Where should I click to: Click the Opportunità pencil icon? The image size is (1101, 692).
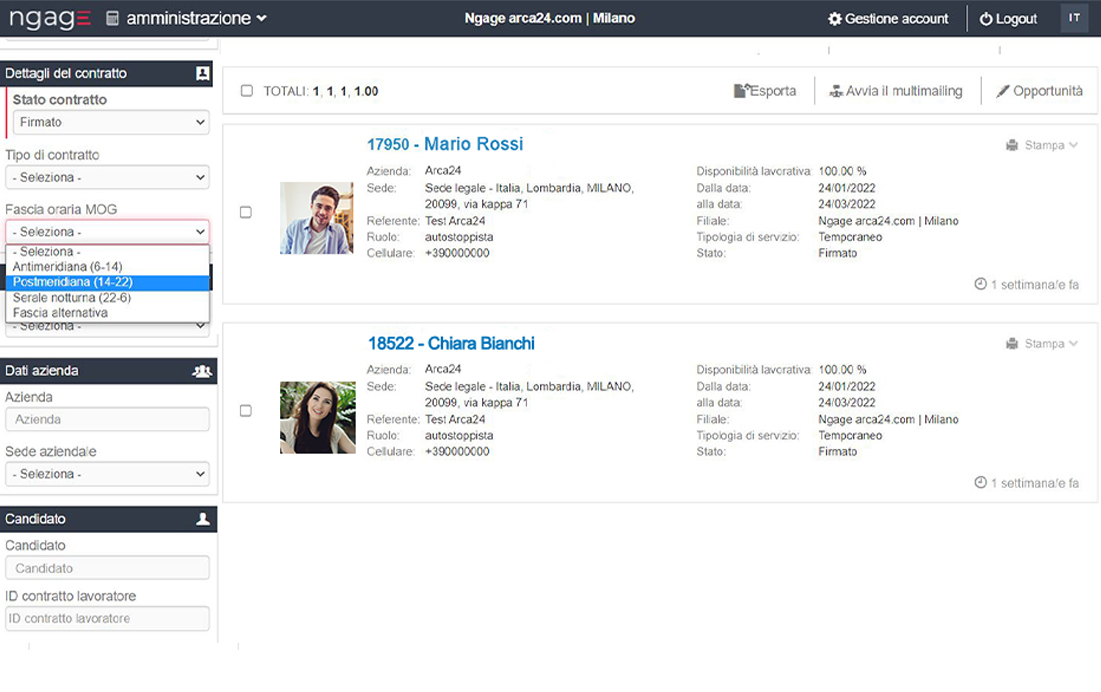click(1003, 91)
